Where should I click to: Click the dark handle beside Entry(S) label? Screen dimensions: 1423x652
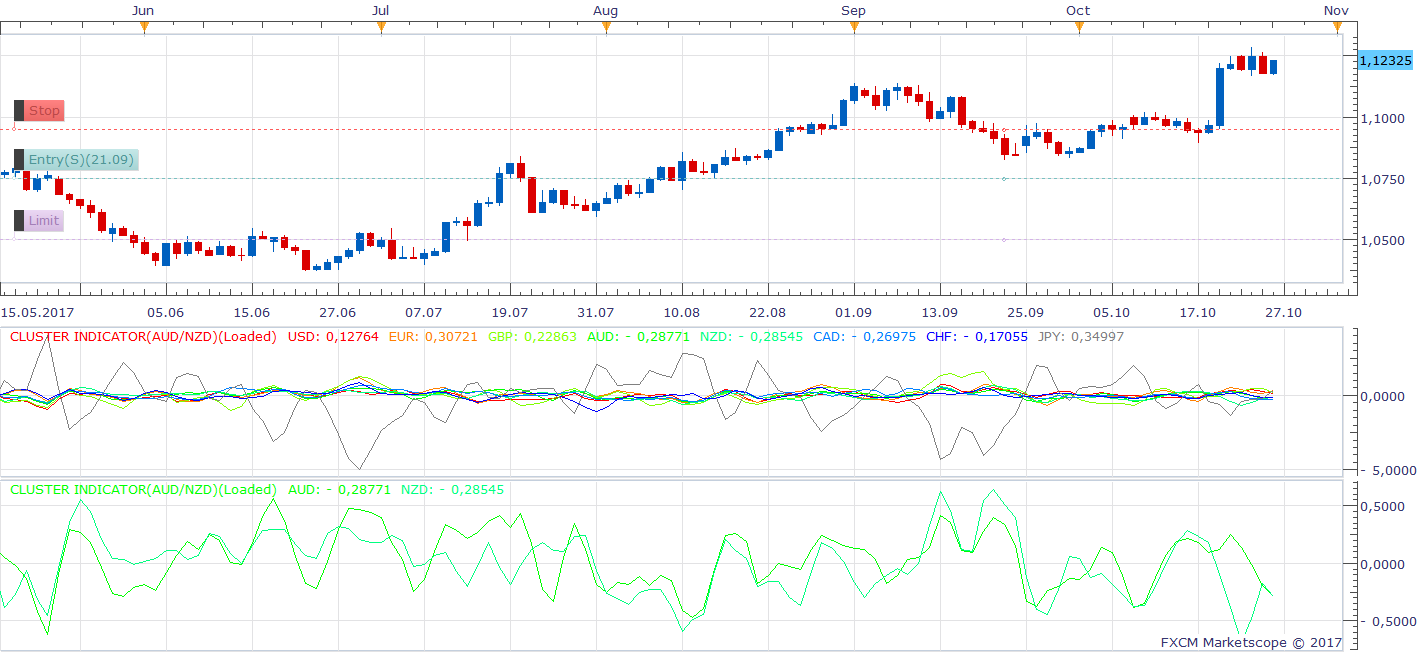coord(19,160)
